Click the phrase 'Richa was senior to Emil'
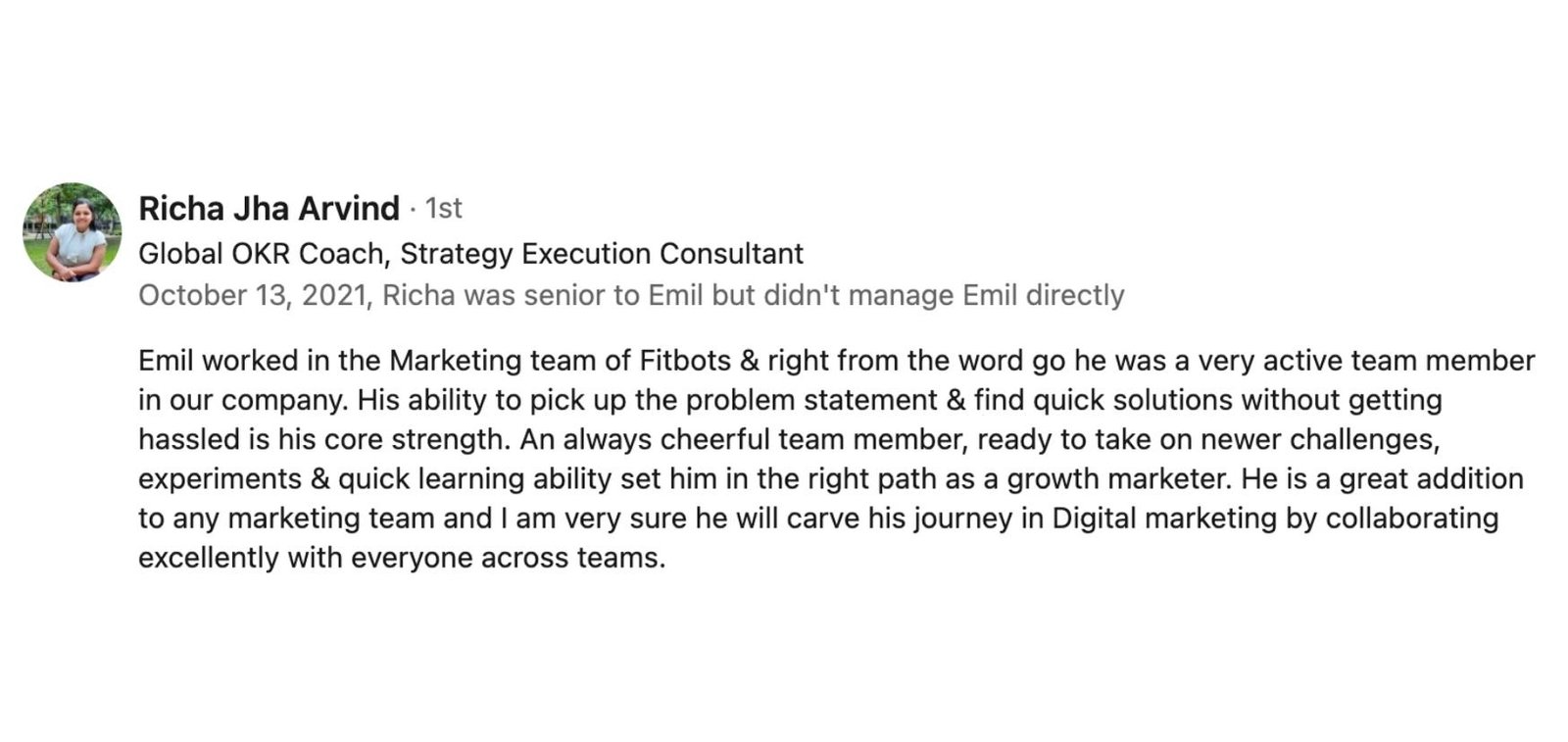 (543, 295)
